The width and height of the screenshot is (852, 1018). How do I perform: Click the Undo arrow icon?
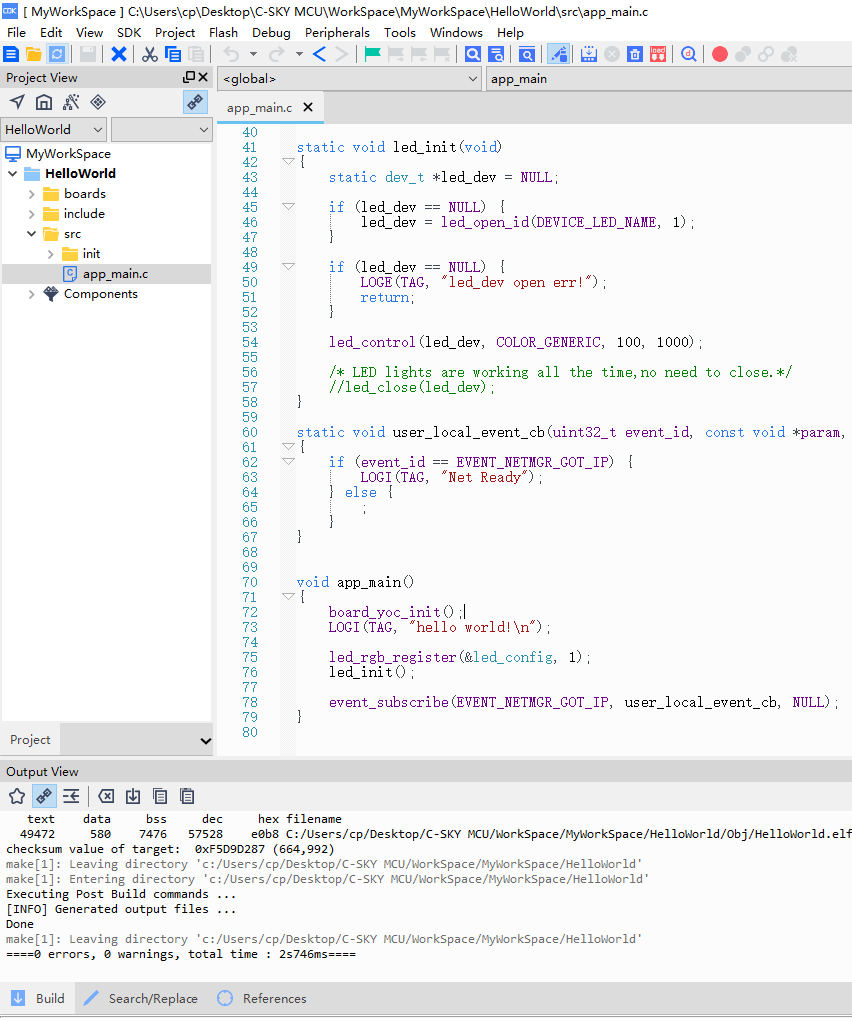click(231, 55)
